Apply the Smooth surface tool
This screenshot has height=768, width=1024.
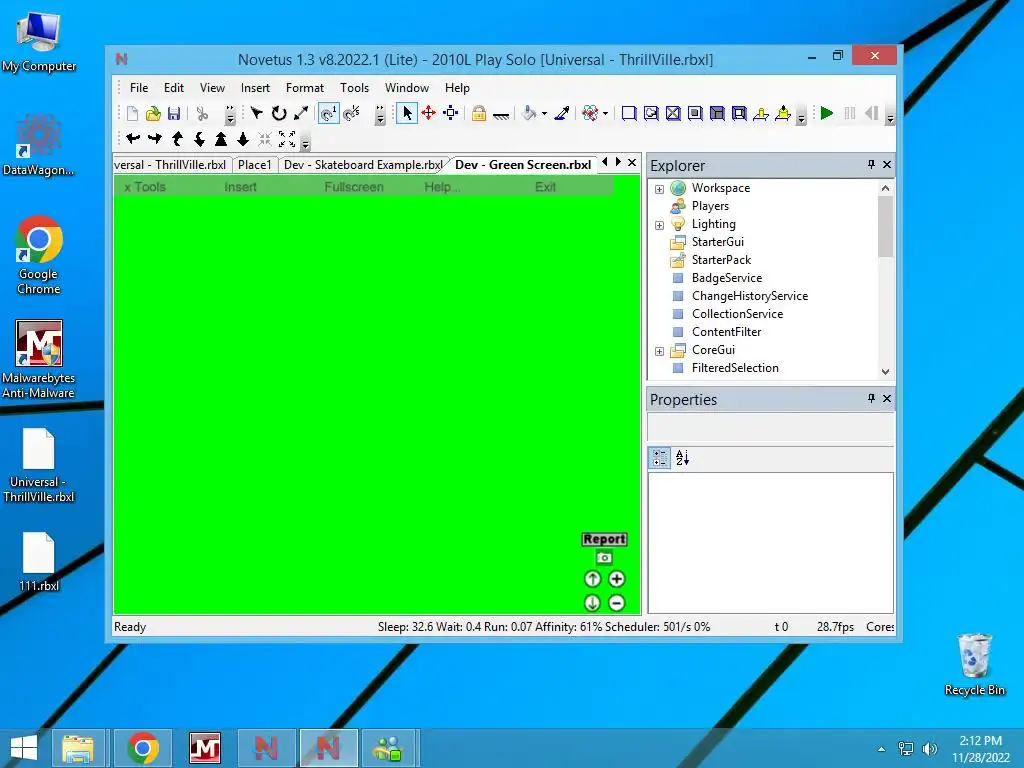tap(629, 114)
